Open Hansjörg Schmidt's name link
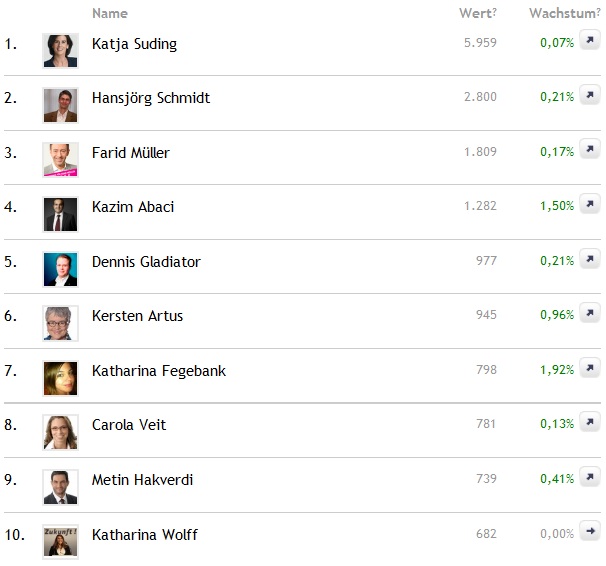The width and height of the screenshot is (606, 566). [x=150, y=98]
